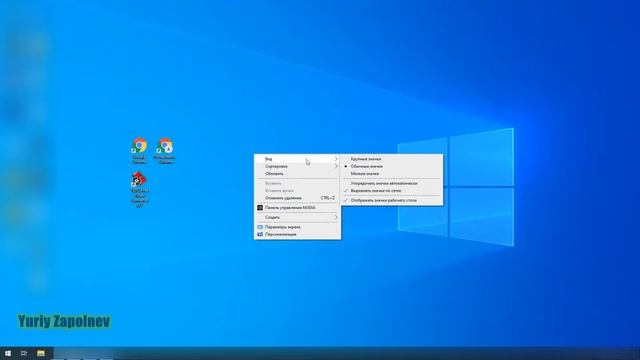The height and width of the screenshot is (360, 640).
Task: Select Обычные значки icon size
Action: [392, 166]
